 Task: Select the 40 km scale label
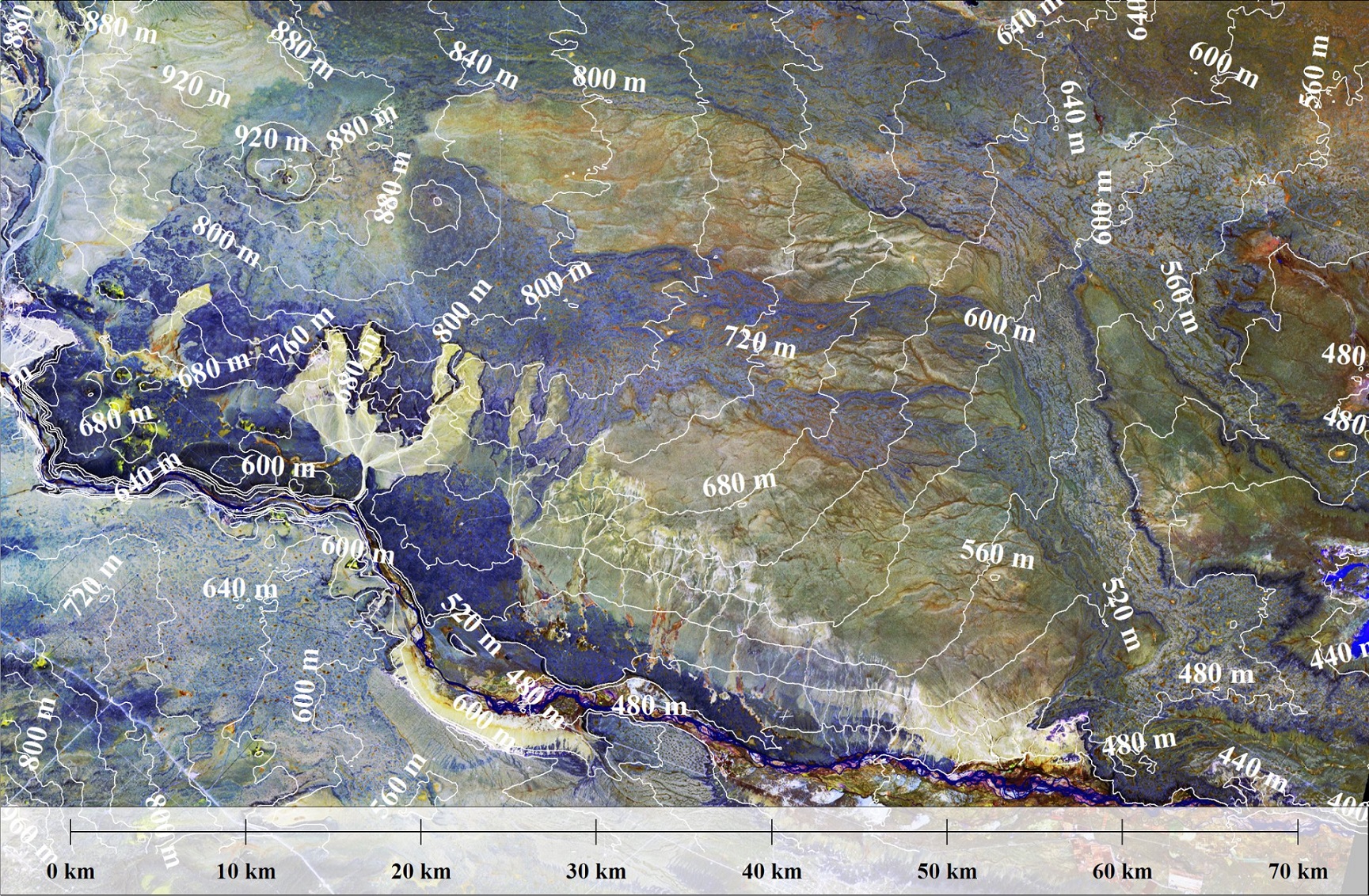[771, 871]
